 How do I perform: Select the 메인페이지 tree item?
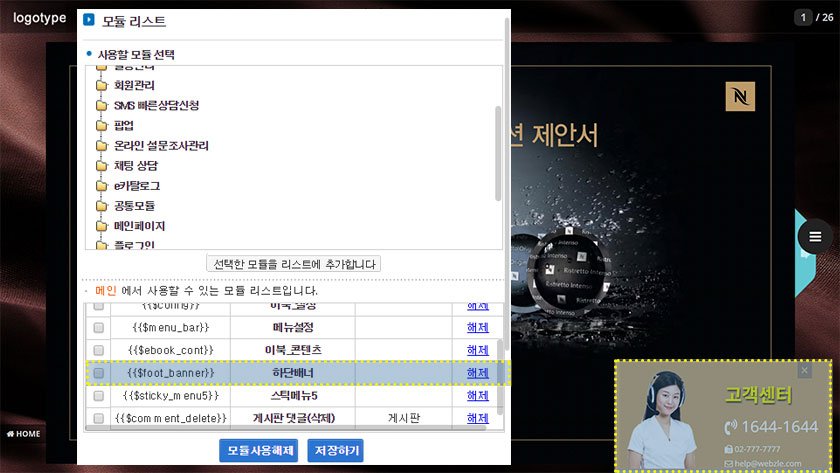click(139, 226)
